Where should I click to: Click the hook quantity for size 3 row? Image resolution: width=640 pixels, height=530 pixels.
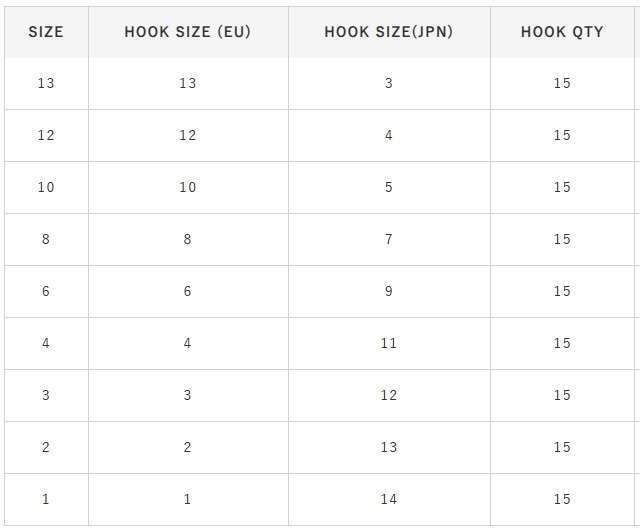pos(562,395)
